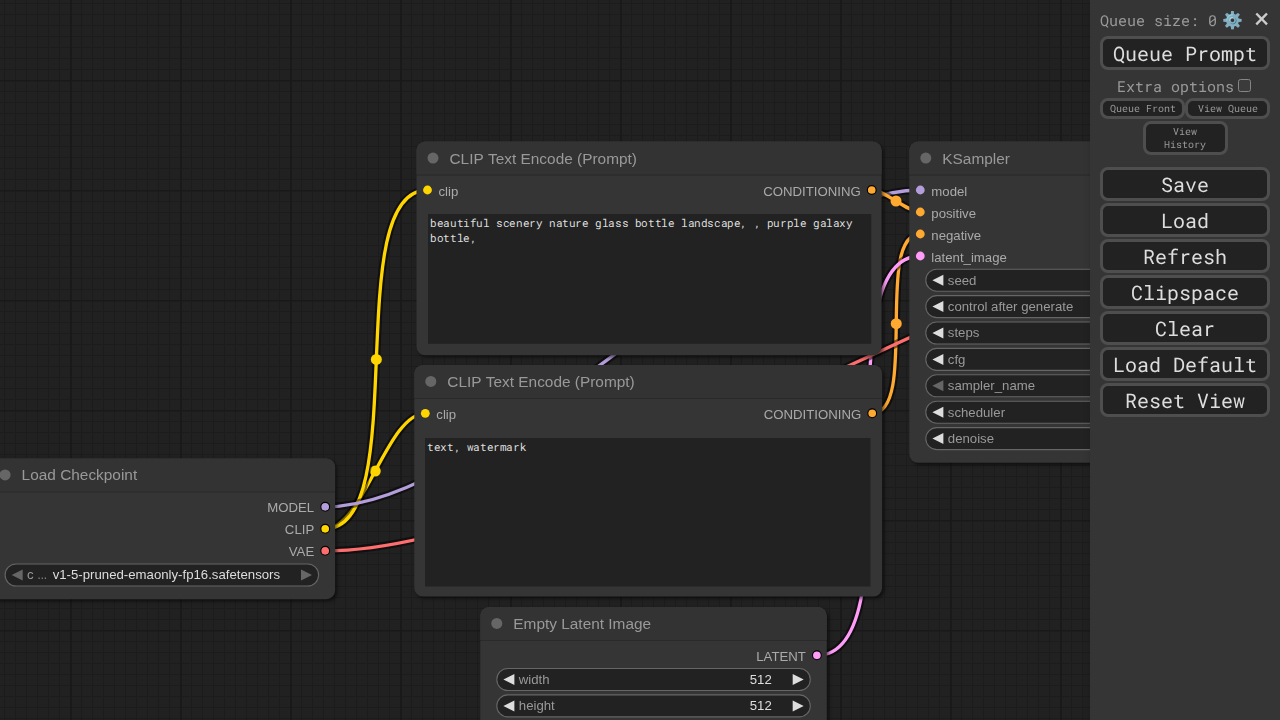Open View History panel
The image size is (1280, 720).
(x=1185, y=138)
